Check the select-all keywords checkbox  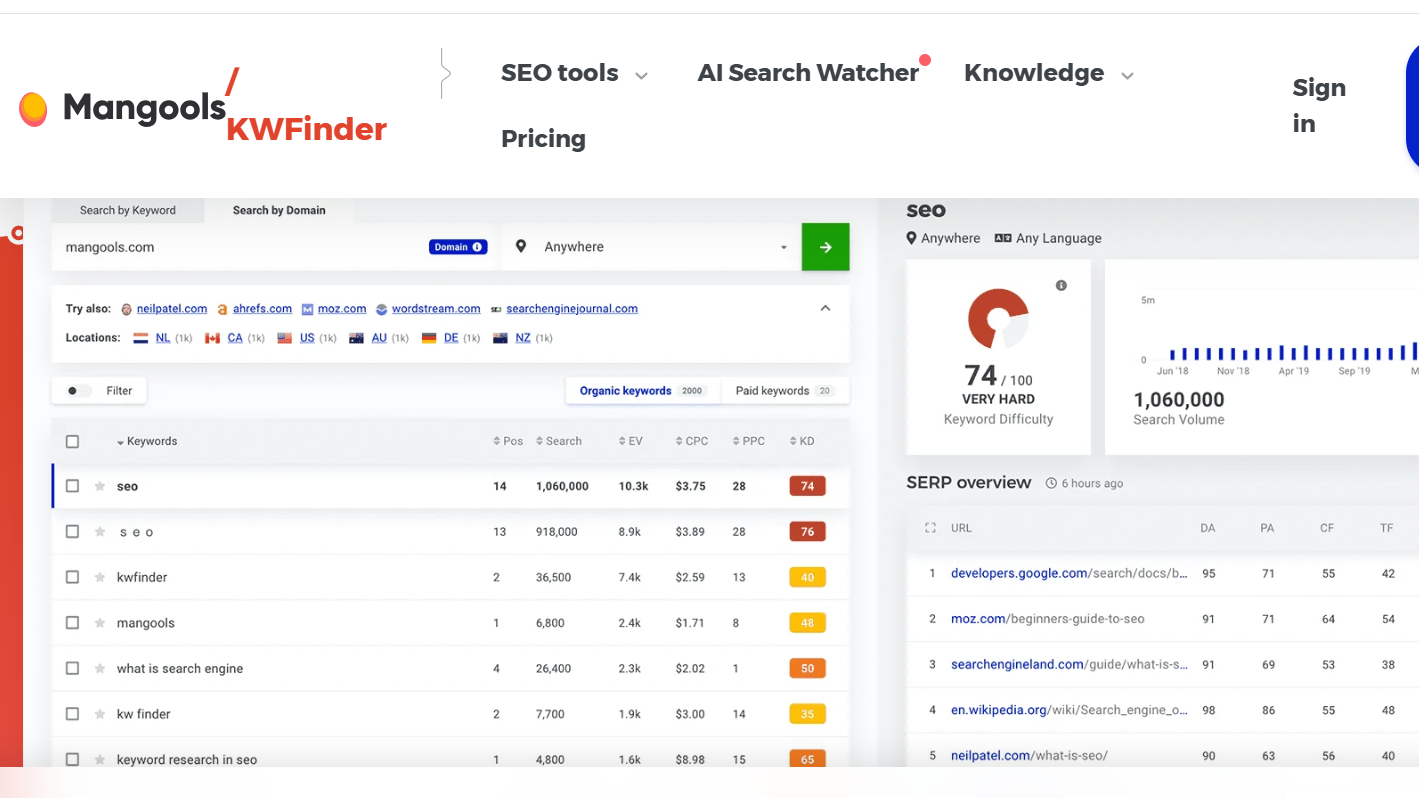click(x=72, y=441)
